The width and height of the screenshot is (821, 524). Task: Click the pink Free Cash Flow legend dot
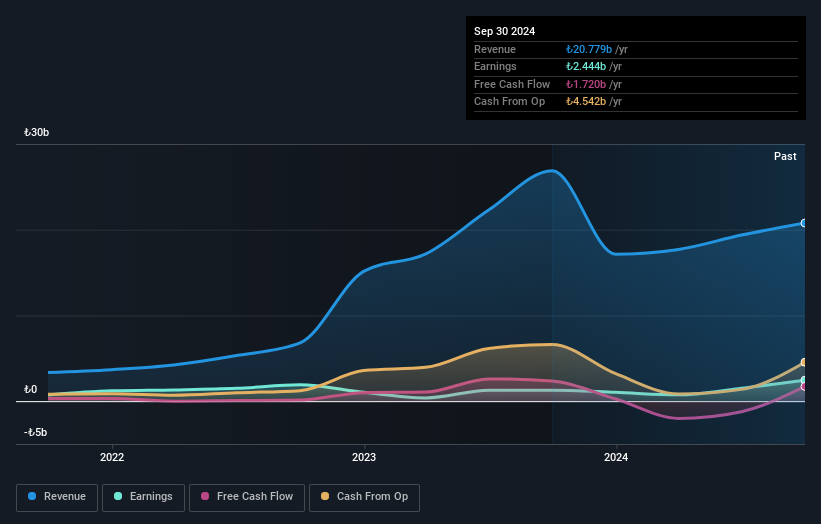205,496
